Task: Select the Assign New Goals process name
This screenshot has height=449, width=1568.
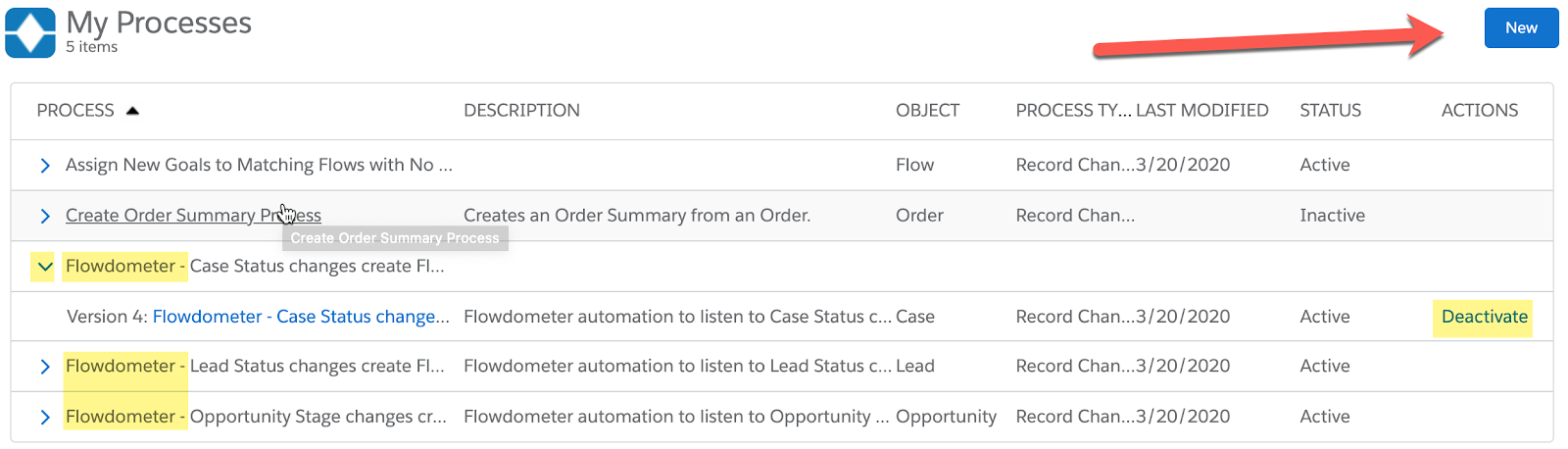Action: (259, 166)
